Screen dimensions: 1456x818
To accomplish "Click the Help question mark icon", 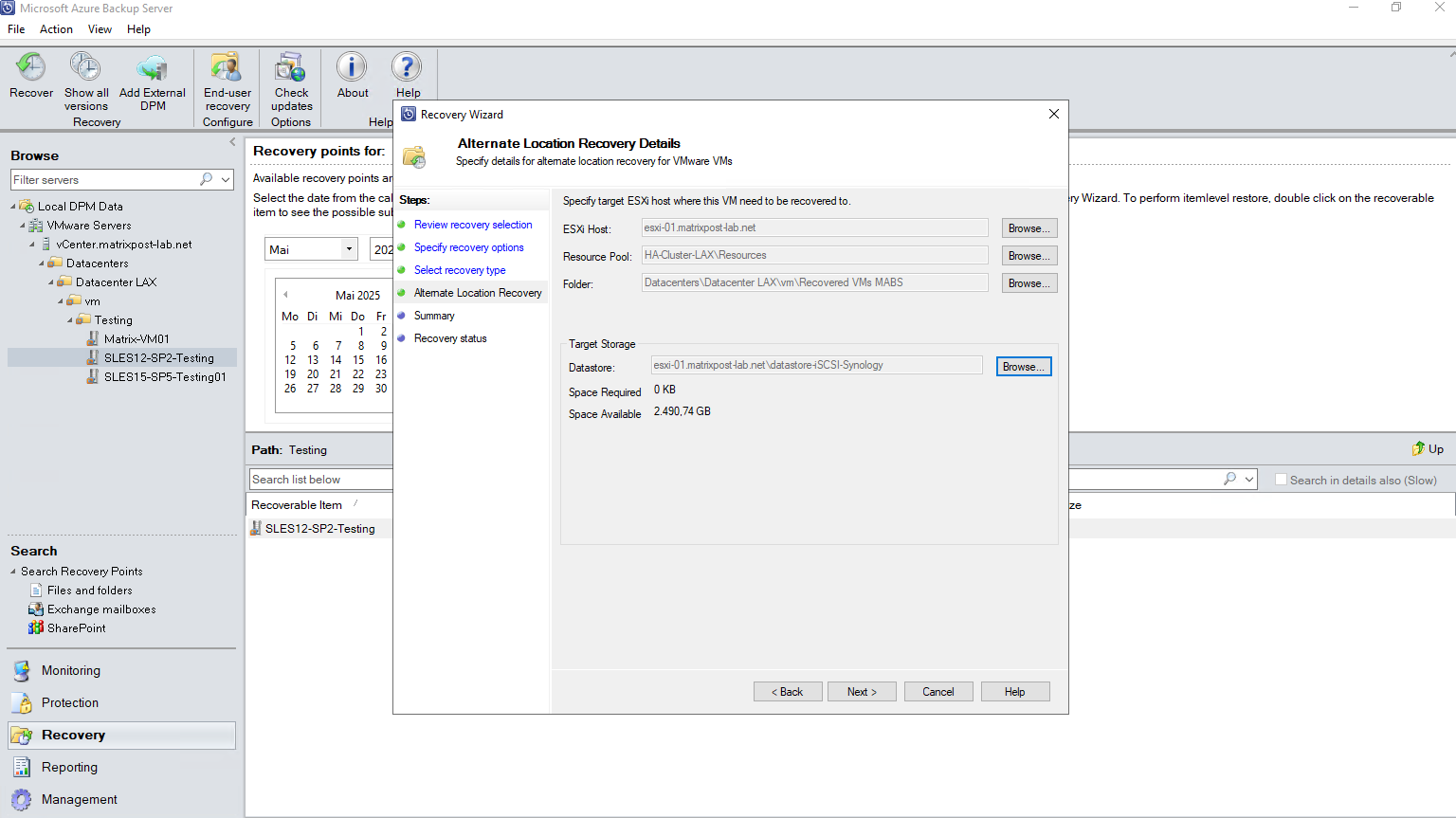I will [408, 67].
